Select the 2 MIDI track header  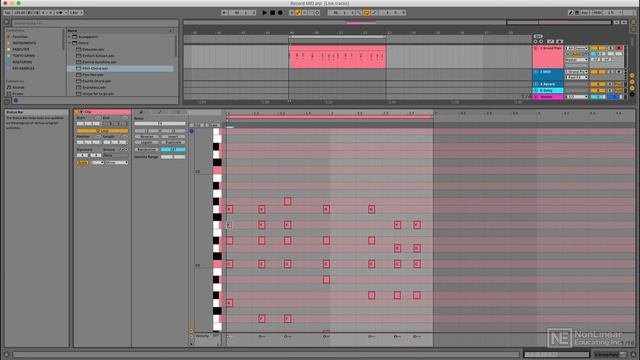pyautogui.click(x=548, y=74)
